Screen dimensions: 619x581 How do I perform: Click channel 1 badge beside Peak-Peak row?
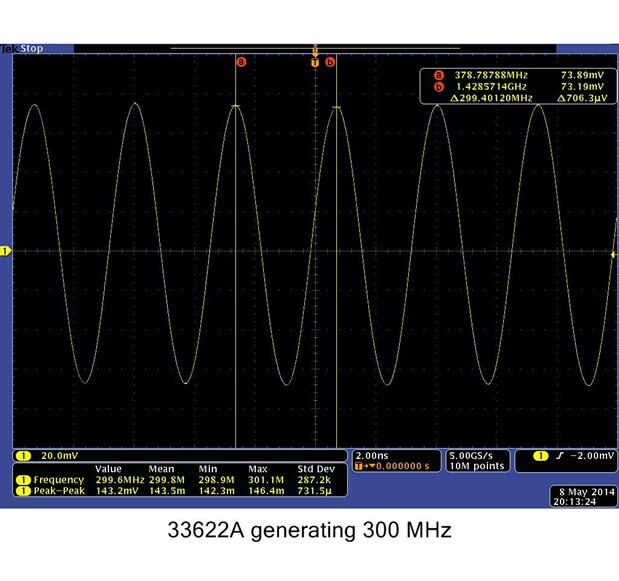coord(23,491)
